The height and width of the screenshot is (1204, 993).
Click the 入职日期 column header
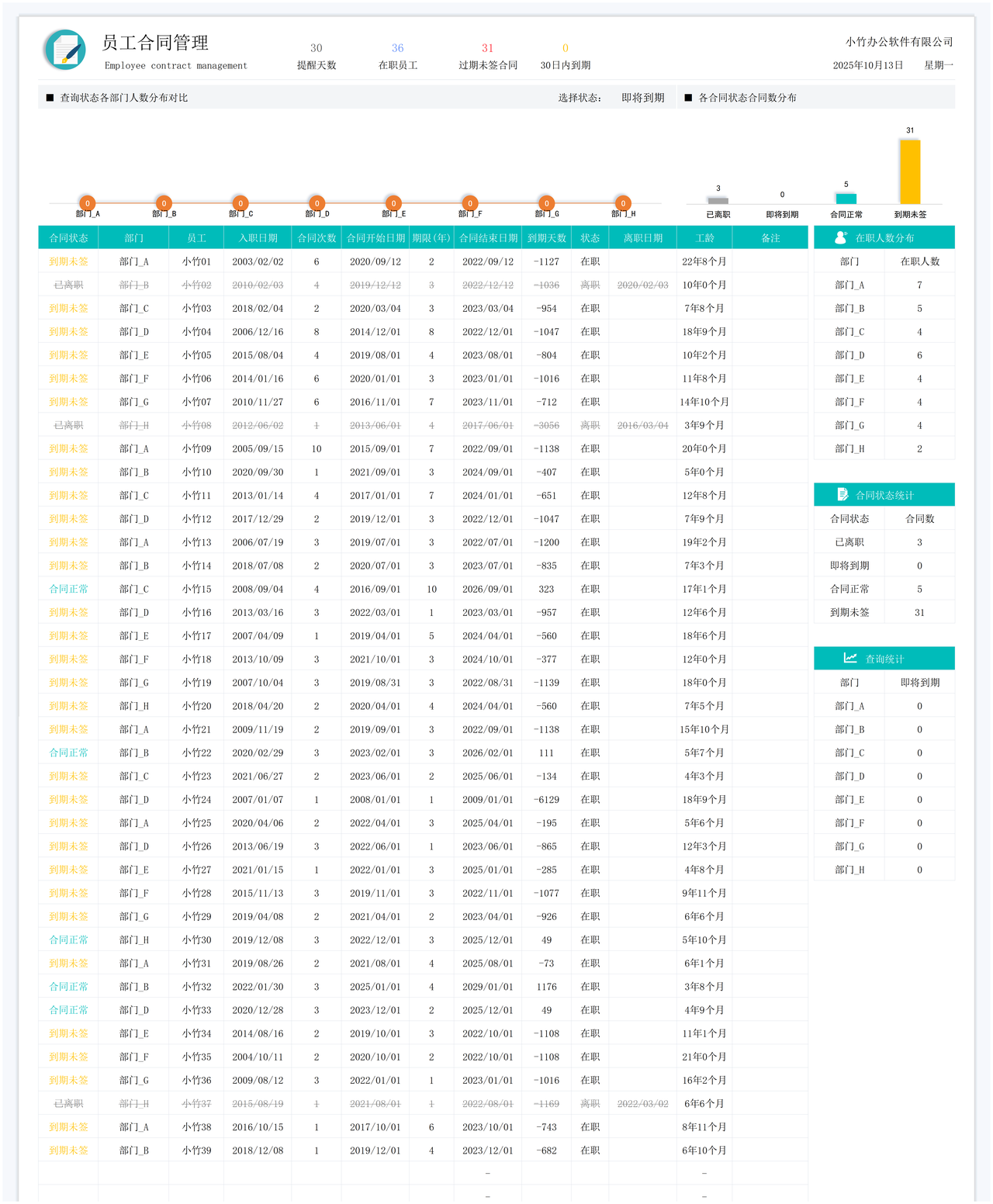pyautogui.click(x=258, y=238)
